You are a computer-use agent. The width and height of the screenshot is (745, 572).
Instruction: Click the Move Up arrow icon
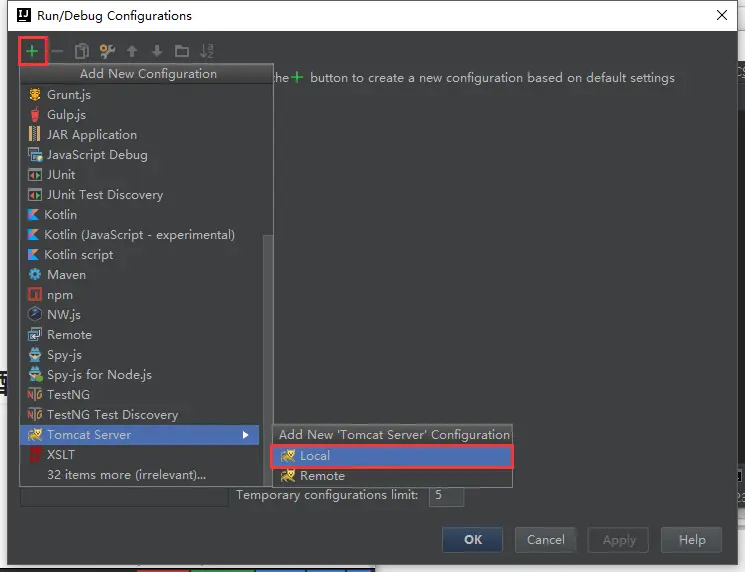[x=132, y=51]
